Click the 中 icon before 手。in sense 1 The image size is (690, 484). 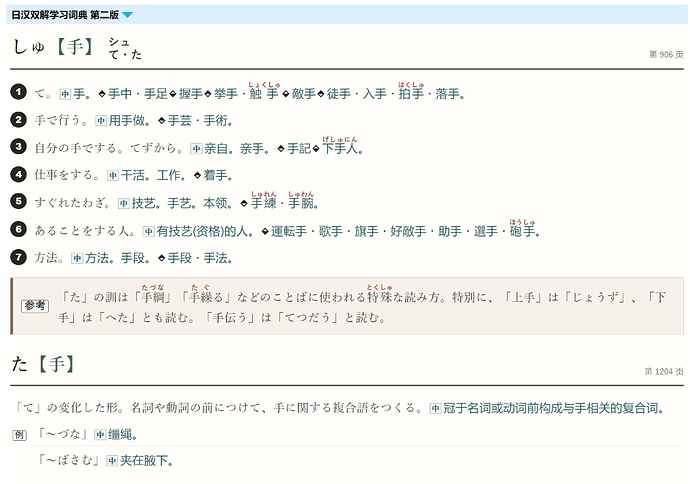(x=65, y=94)
